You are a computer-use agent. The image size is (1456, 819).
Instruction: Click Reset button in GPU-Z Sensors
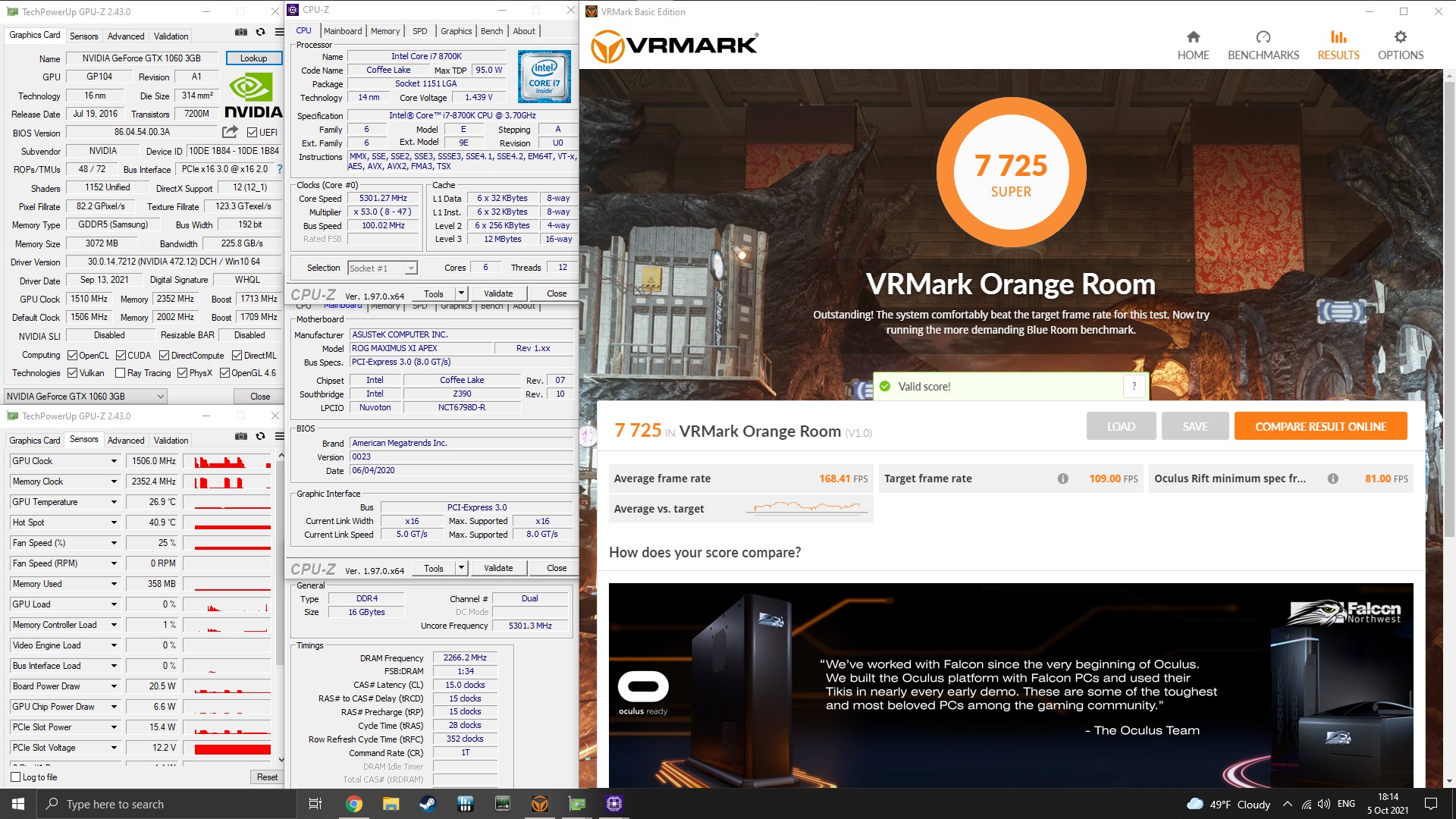[x=267, y=777]
